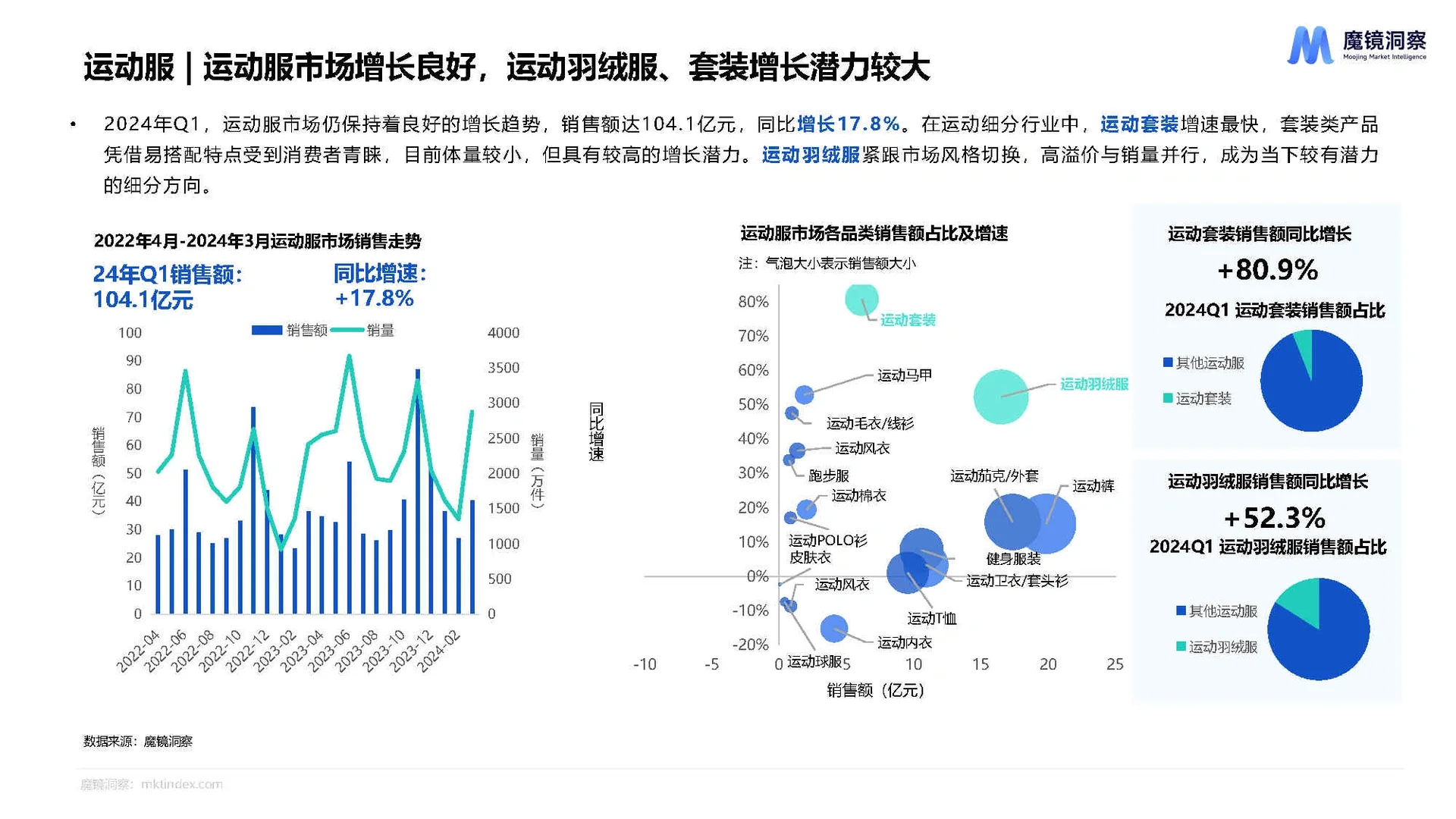Click the 运动内衣 bubble below the axis
The width and height of the screenshot is (1456, 819).
[836, 628]
